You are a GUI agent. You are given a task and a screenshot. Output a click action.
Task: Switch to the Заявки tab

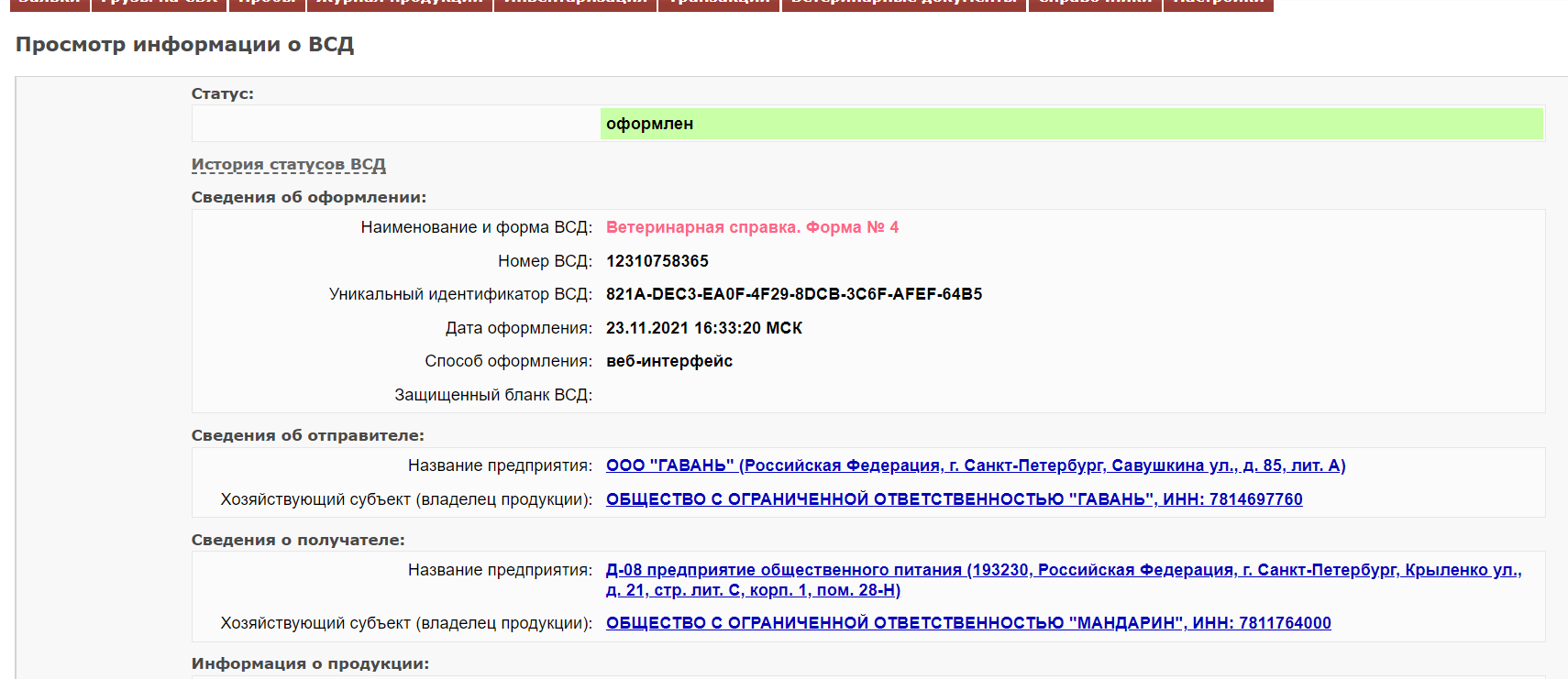click(x=50, y=3)
